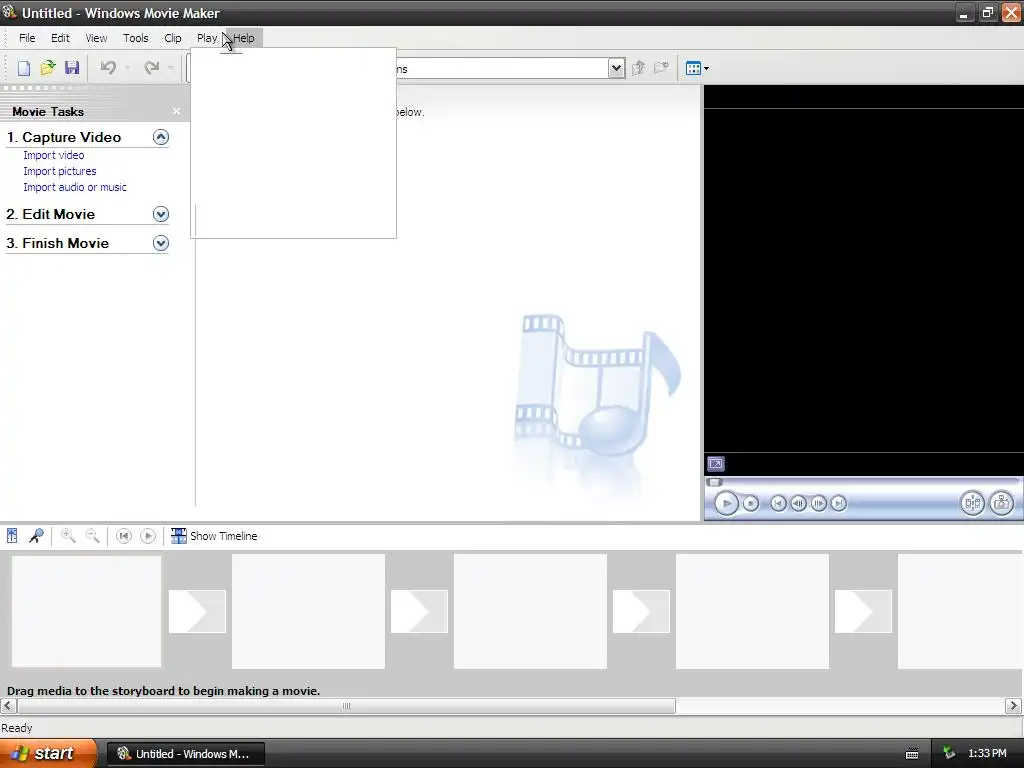Open the Collections combo box dropdown arrow

[x=616, y=68]
